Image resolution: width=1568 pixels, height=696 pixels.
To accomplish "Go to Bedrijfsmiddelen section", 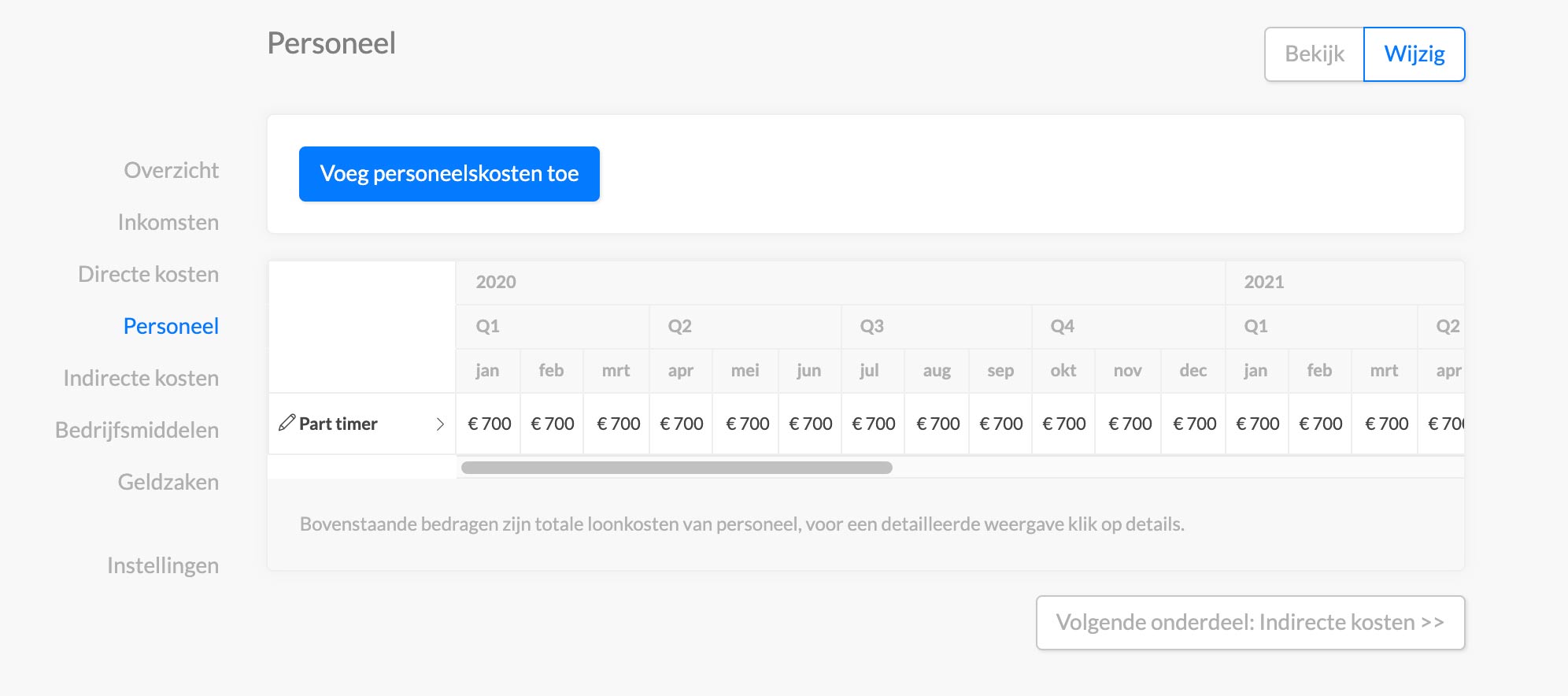I will (x=137, y=430).
